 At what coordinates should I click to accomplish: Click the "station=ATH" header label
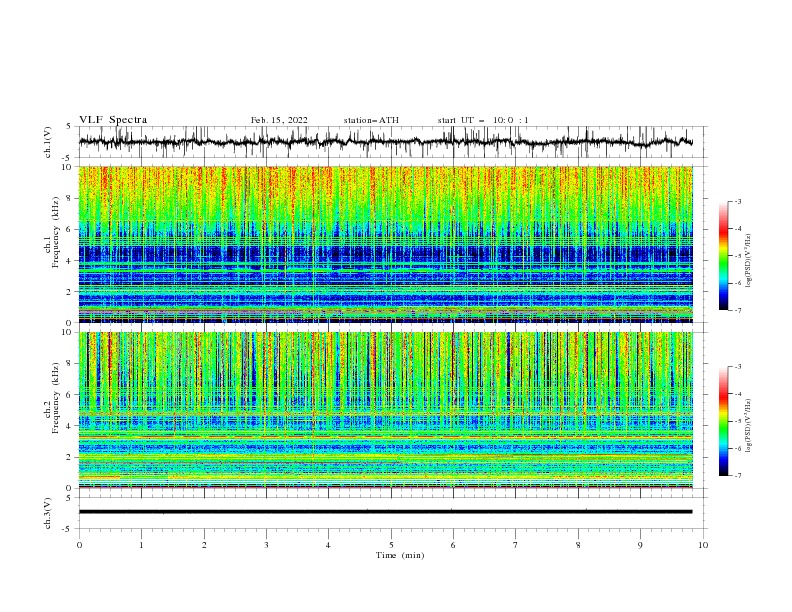pos(371,120)
